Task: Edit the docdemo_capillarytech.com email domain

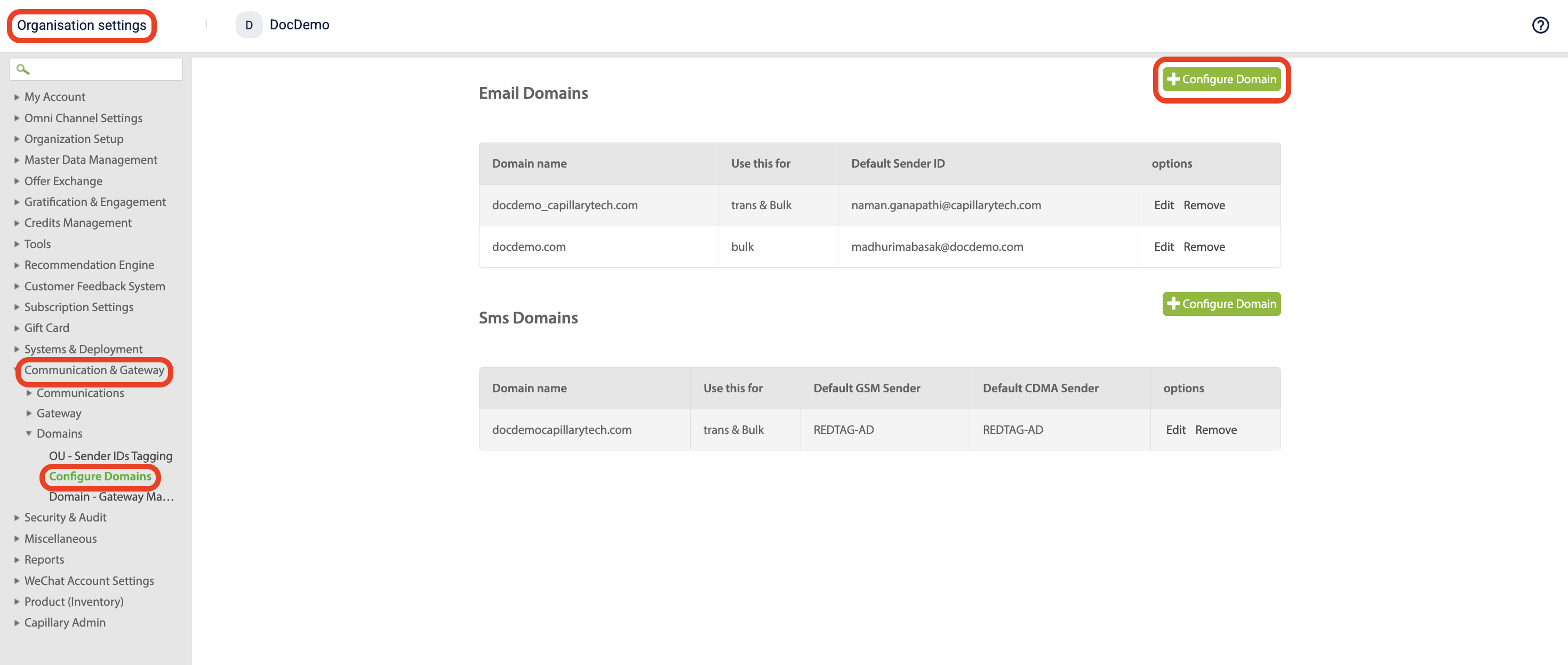Action: 1163,205
